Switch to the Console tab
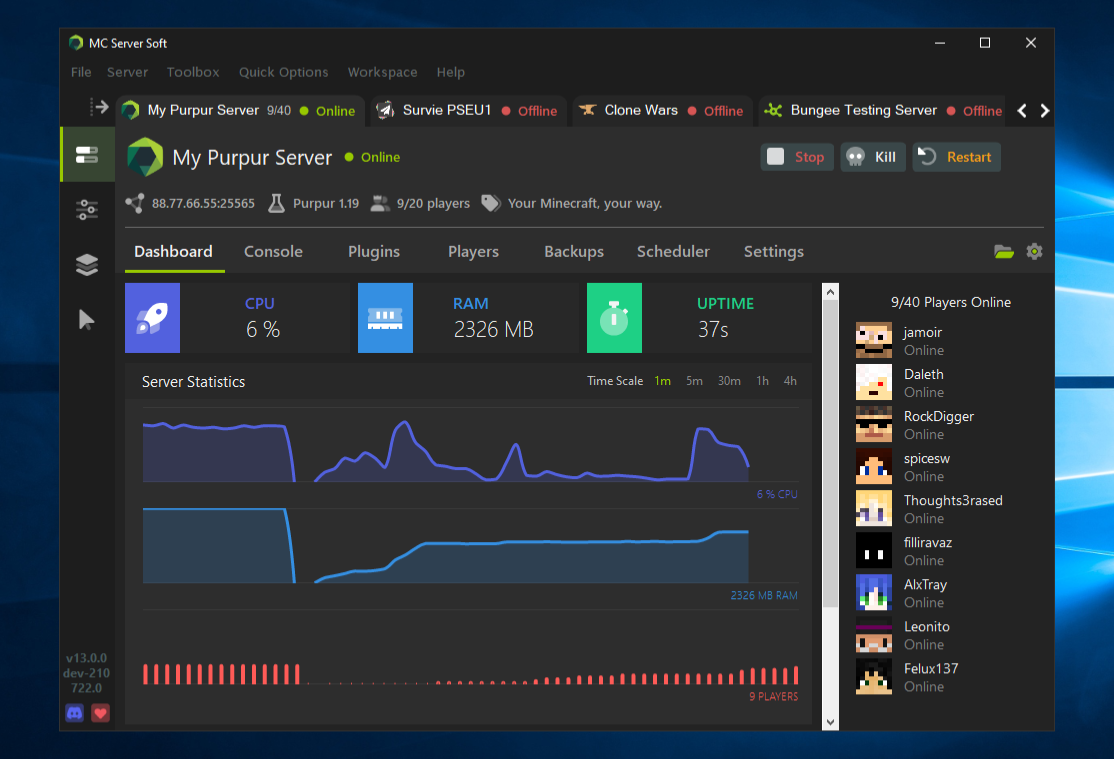The height and width of the screenshot is (759, 1114). pos(273,251)
